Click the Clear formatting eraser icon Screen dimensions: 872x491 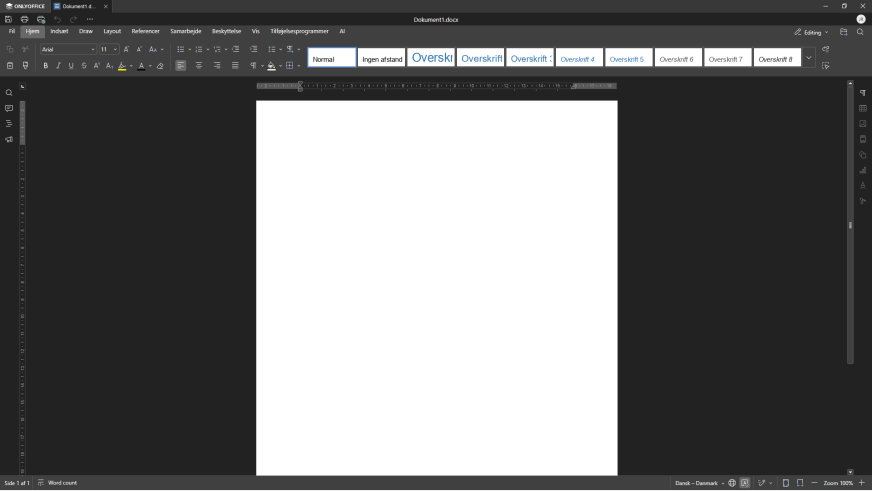[160, 66]
